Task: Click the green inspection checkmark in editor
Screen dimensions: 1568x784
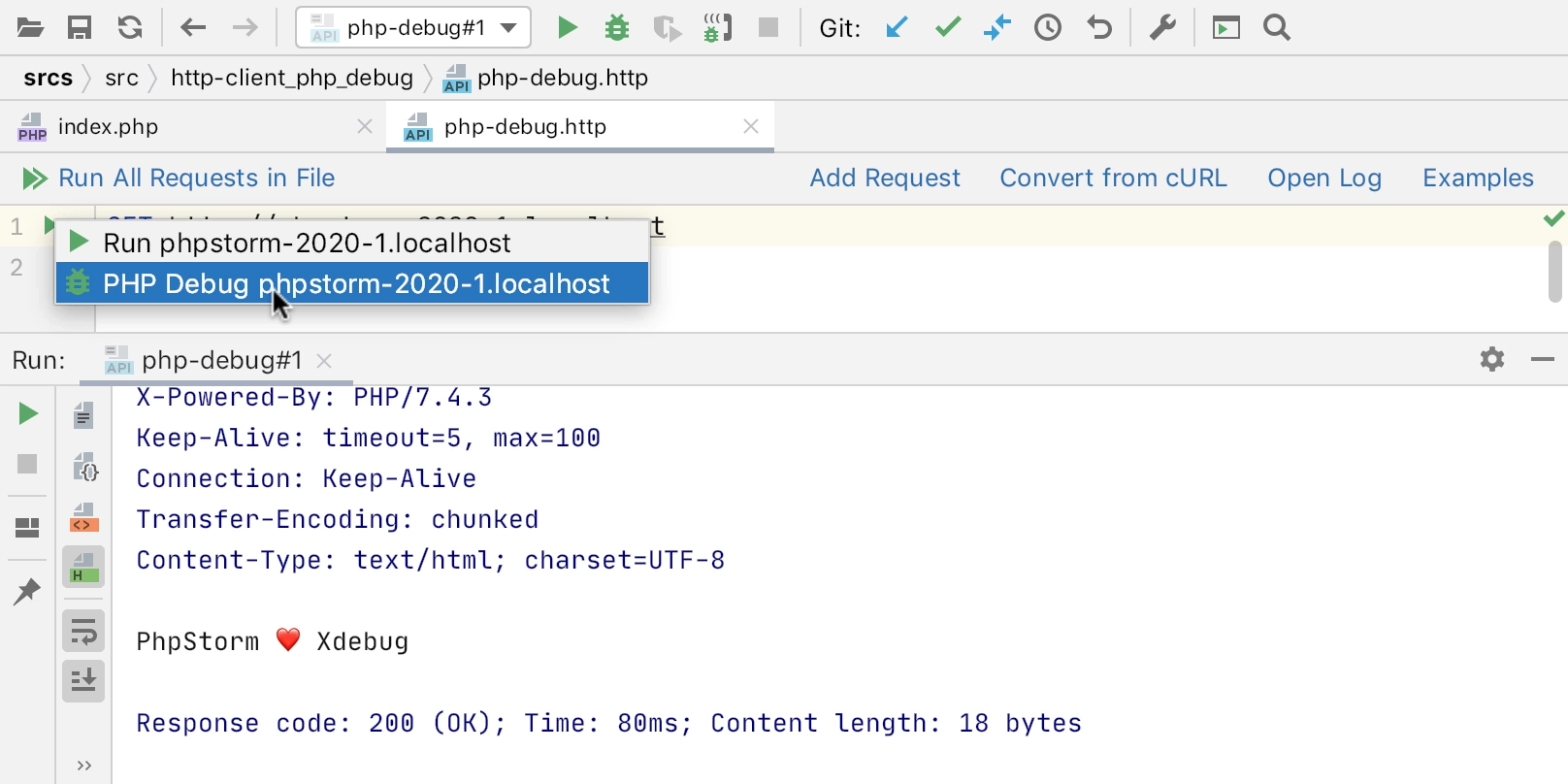Action: (x=1554, y=219)
